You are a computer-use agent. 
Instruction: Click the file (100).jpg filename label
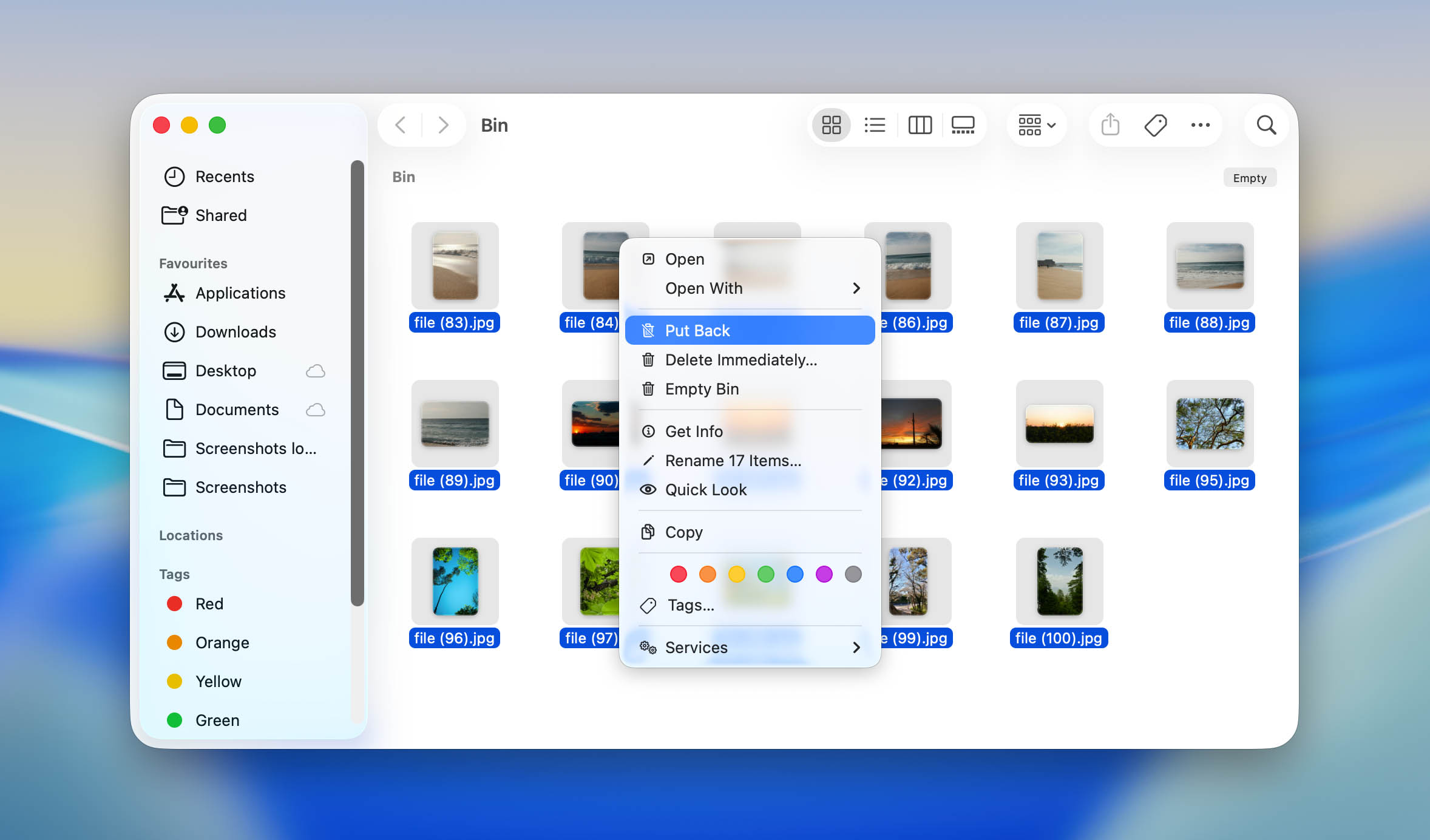click(1059, 638)
